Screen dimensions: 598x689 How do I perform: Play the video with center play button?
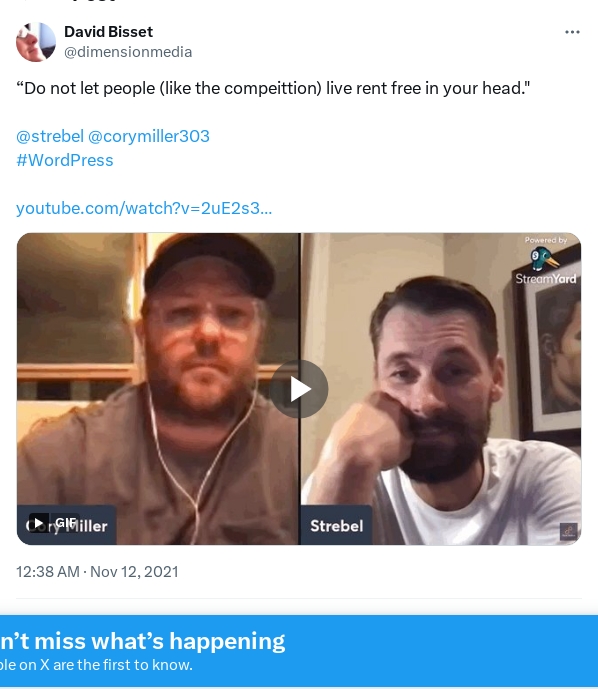tap(299, 389)
